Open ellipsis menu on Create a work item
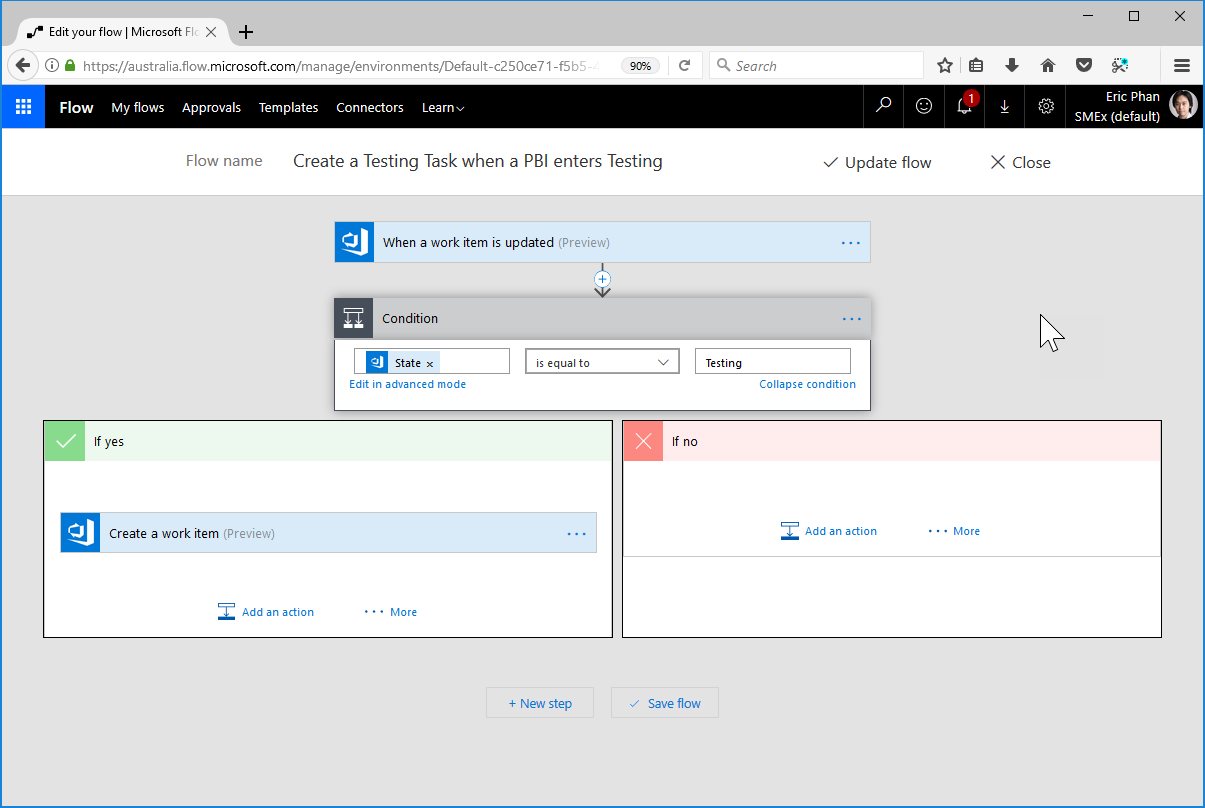Image resolution: width=1205 pixels, height=808 pixels. pos(577,534)
